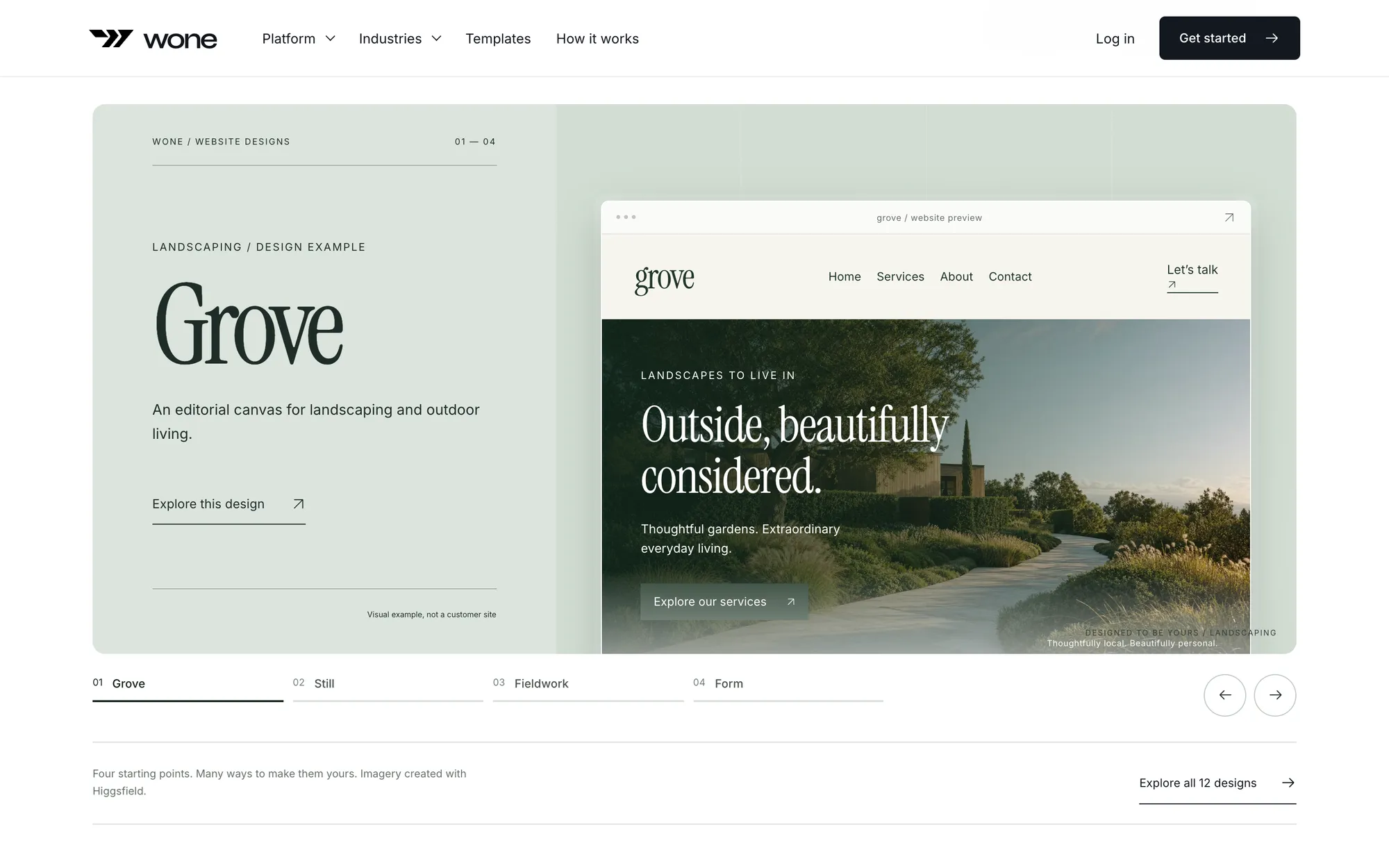The width and height of the screenshot is (1389, 868).
Task: Click the LANDSCAPING / DESIGN EXAMPLE label
Action: 258,247
